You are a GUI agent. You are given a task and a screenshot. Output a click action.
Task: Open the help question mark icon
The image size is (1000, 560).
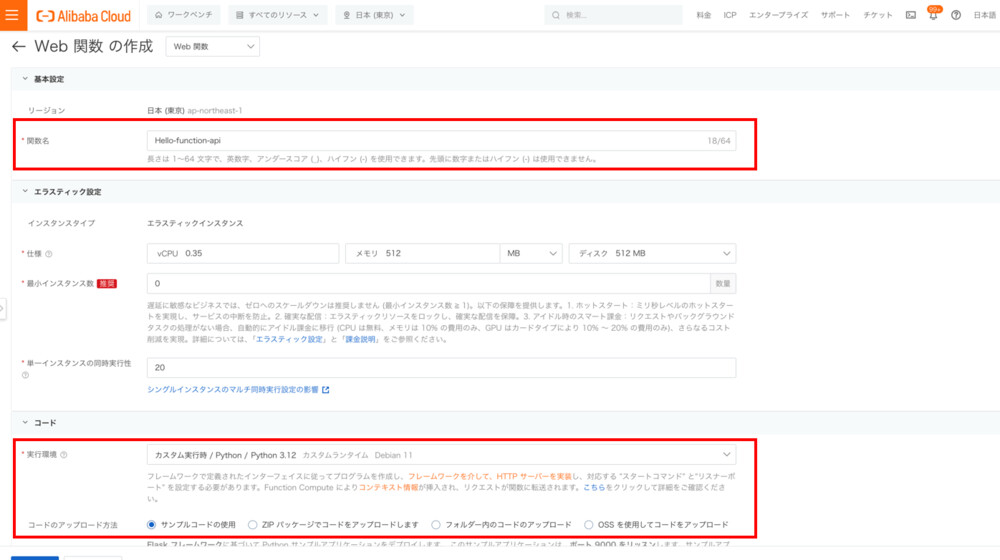point(955,15)
